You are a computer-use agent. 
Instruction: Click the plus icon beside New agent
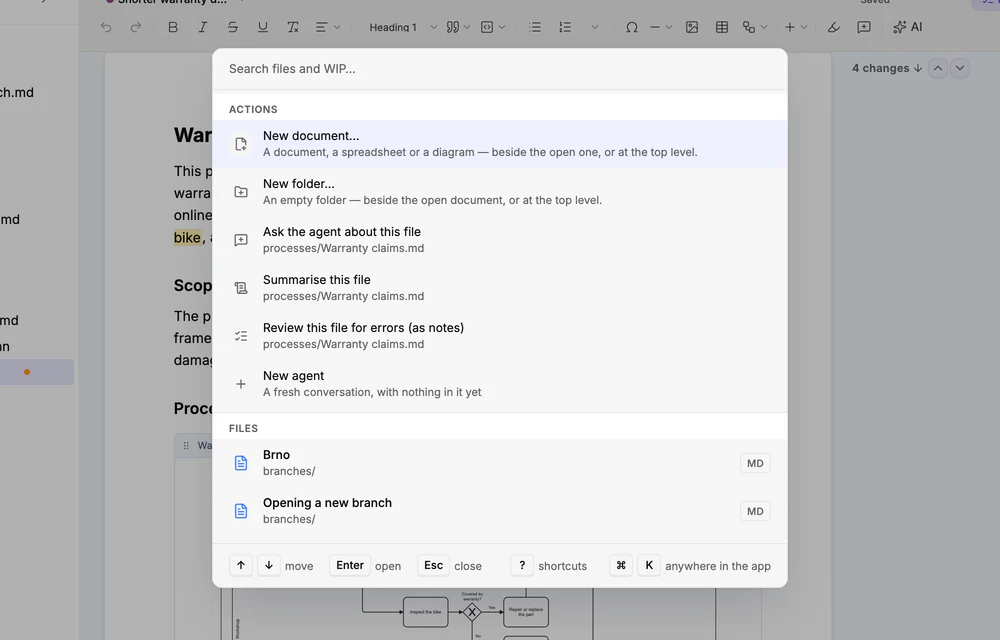(x=240, y=384)
